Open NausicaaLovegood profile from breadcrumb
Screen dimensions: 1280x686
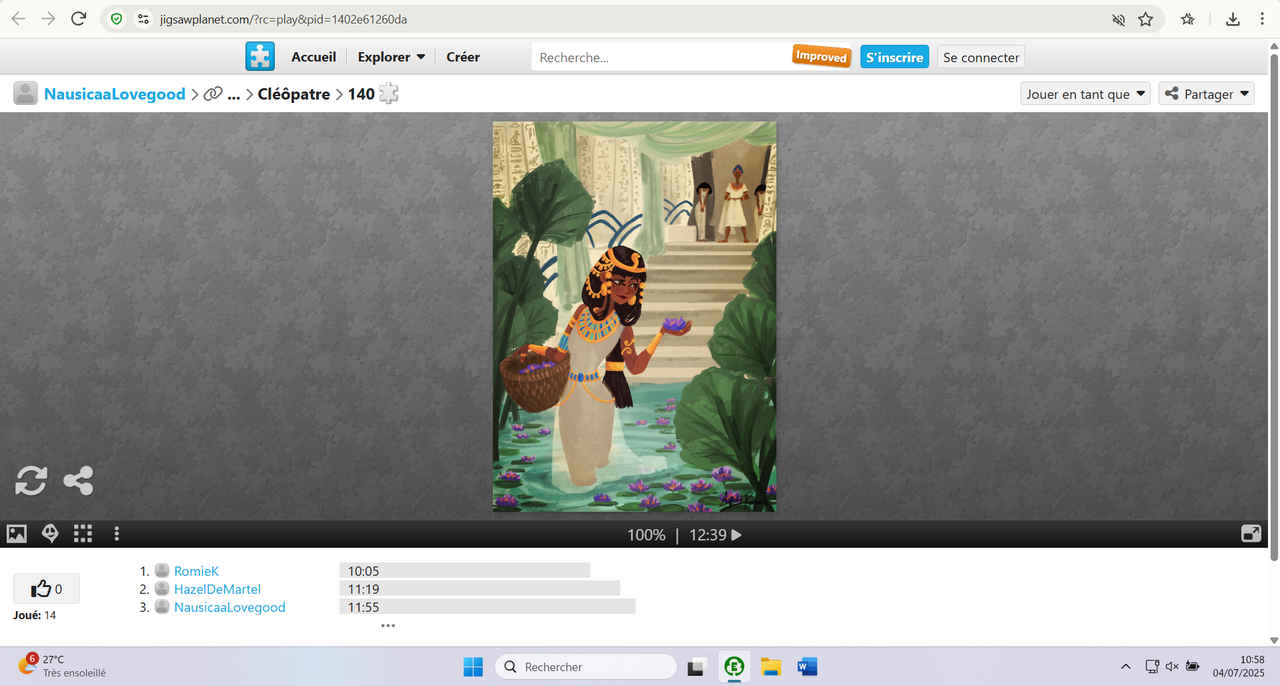(115, 94)
